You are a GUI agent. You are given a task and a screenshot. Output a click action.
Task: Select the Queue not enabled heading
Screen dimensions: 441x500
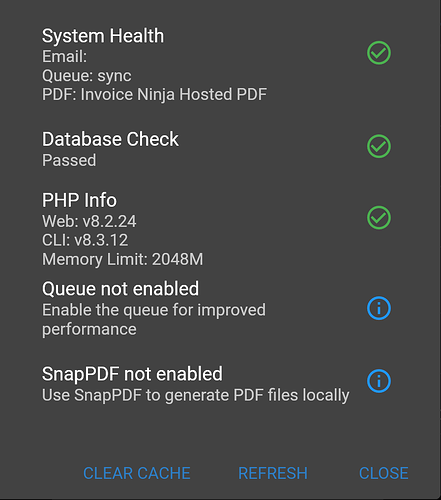[120, 289]
